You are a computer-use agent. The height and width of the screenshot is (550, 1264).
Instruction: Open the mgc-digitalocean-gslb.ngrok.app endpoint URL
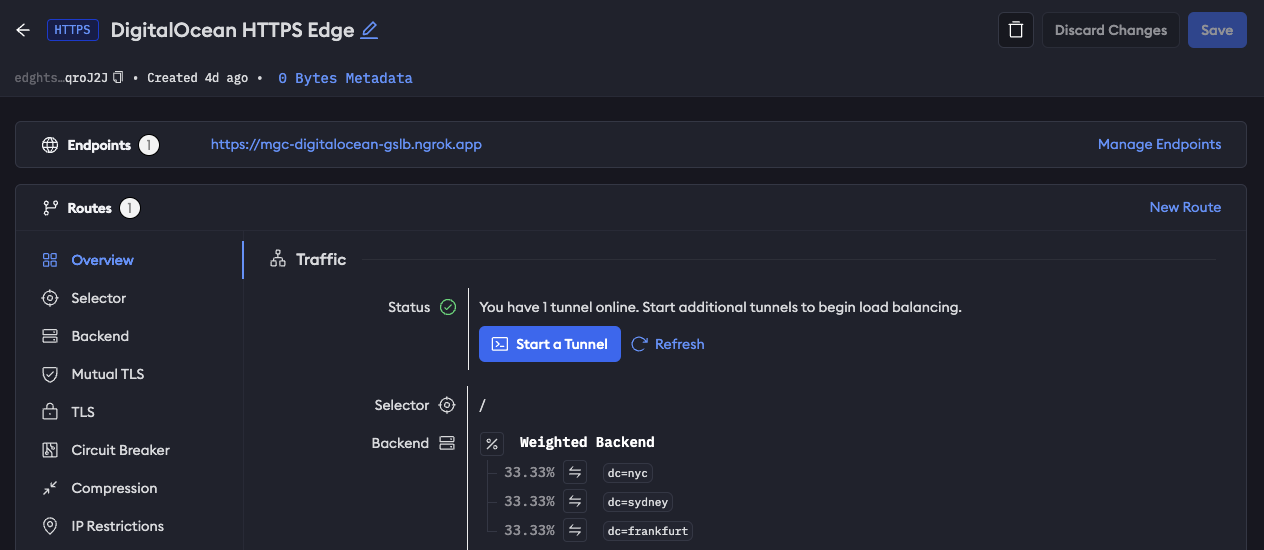click(x=346, y=144)
